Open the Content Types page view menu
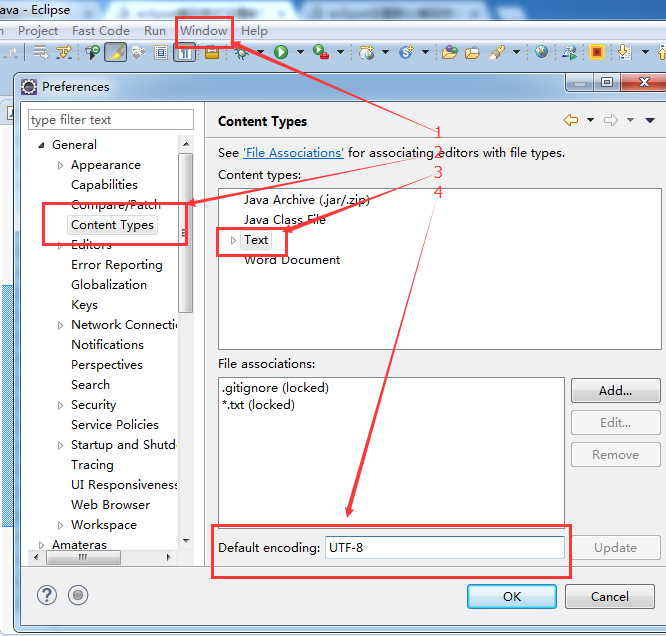 [x=650, y=121]
